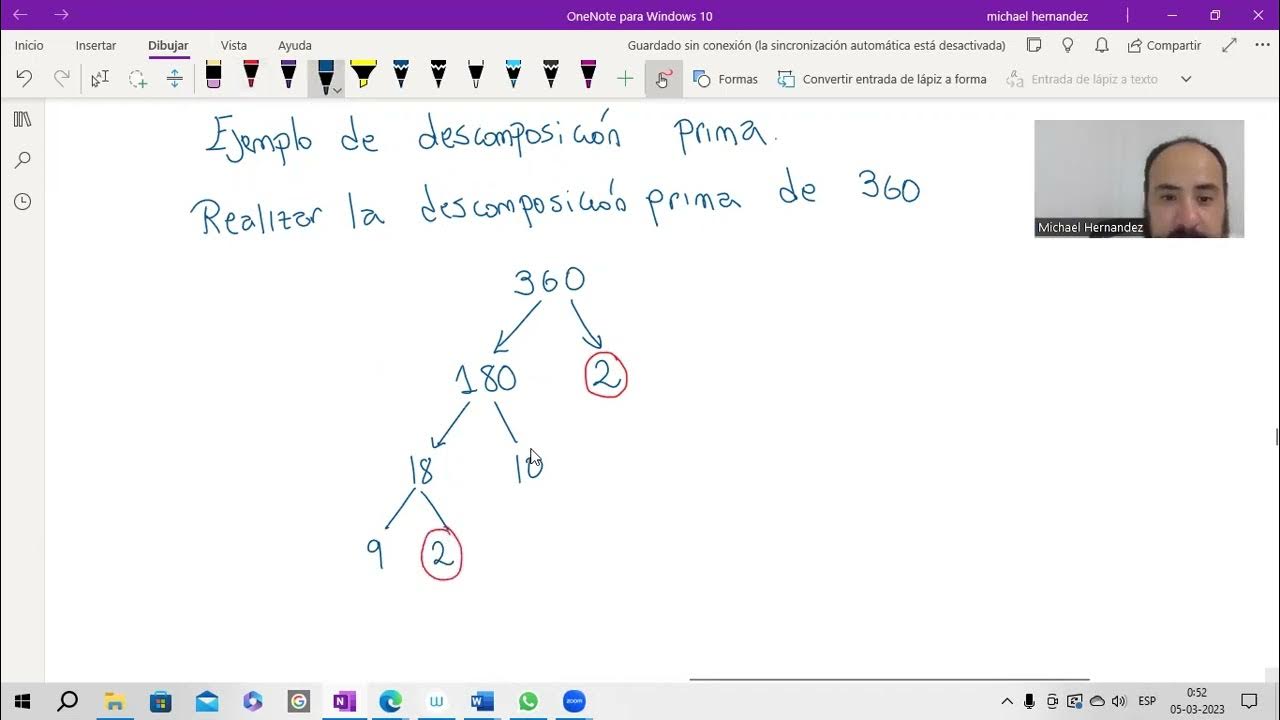Screen dimensions: 1280x720
Task: Select the black thin pen with white tip
Action: [x=476, y=75]
